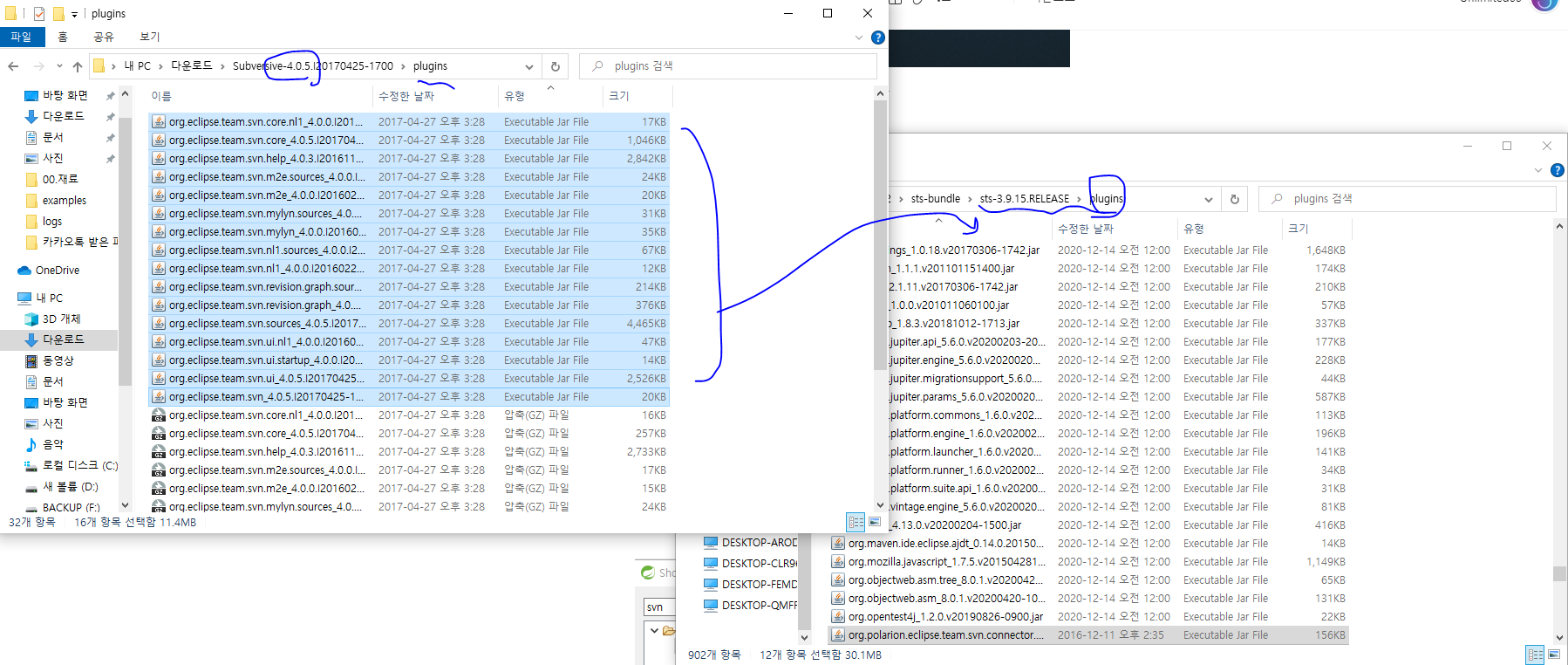Sort by the 수정한 날짜 column header
1568x665 pixels.
pyautogui.click(x=406, y=96)
